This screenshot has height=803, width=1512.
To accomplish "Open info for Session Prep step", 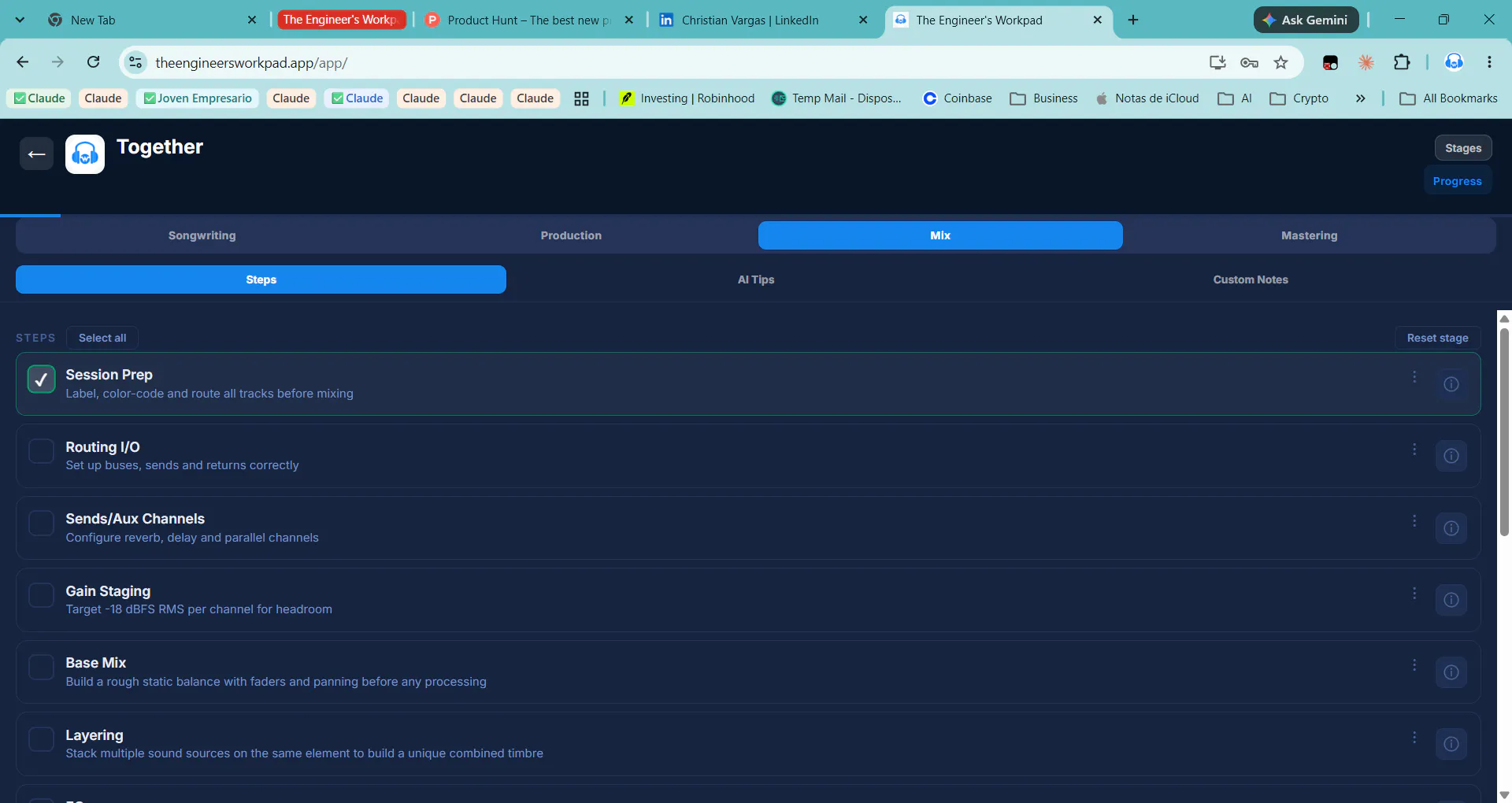I will click(1451, 384).
